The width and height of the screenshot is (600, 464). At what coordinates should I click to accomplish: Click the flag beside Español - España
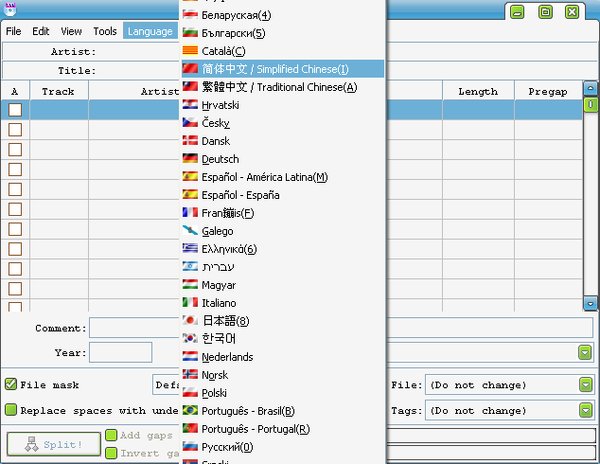click(190, 194)
